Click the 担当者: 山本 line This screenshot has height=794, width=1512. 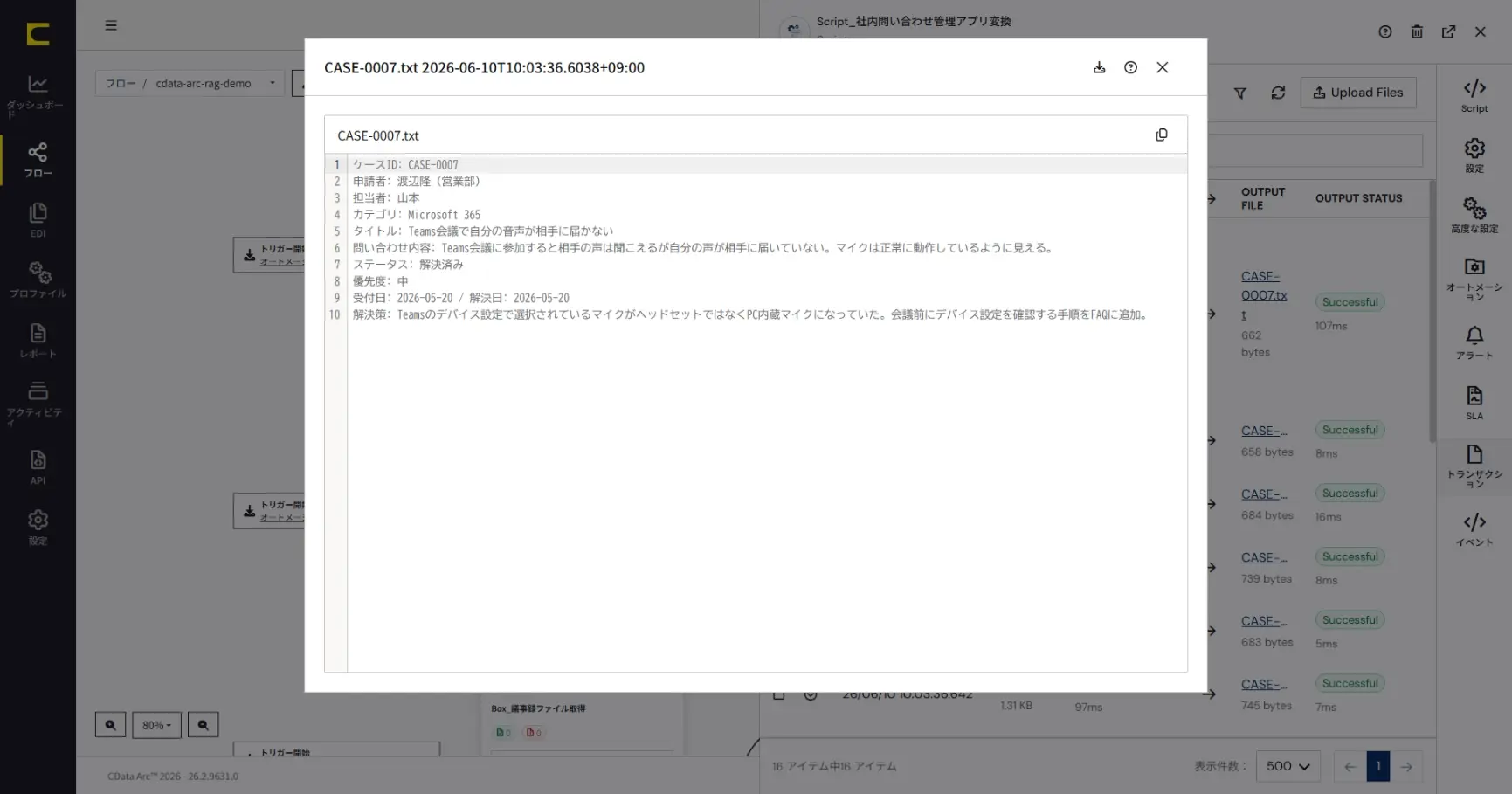(386, 197)
